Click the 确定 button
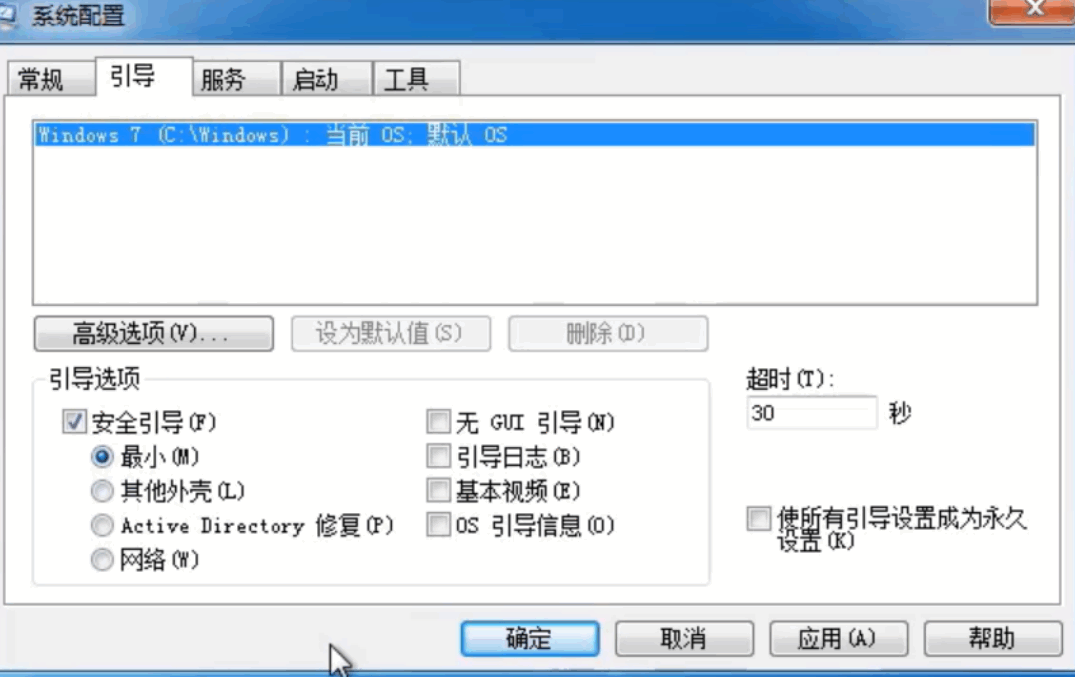The image size is (1075, 677). pyautogui.click(x=530, y=639)
